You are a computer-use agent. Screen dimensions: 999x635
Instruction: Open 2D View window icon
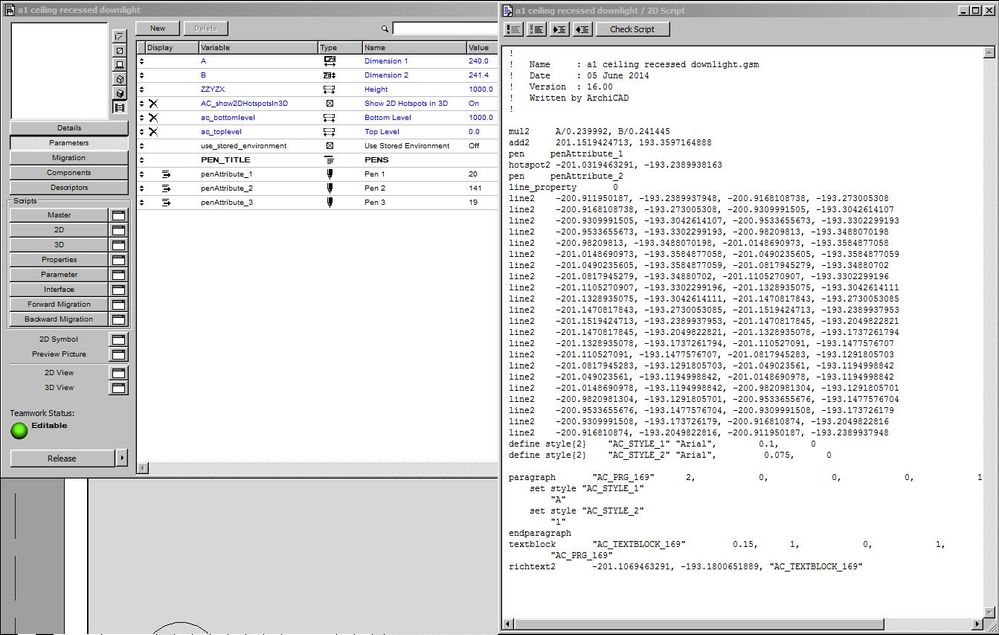click(119, 373)
